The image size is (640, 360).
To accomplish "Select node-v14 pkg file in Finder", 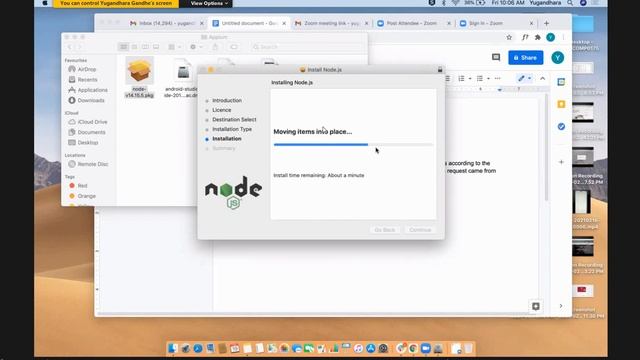I will pos(140,78).
